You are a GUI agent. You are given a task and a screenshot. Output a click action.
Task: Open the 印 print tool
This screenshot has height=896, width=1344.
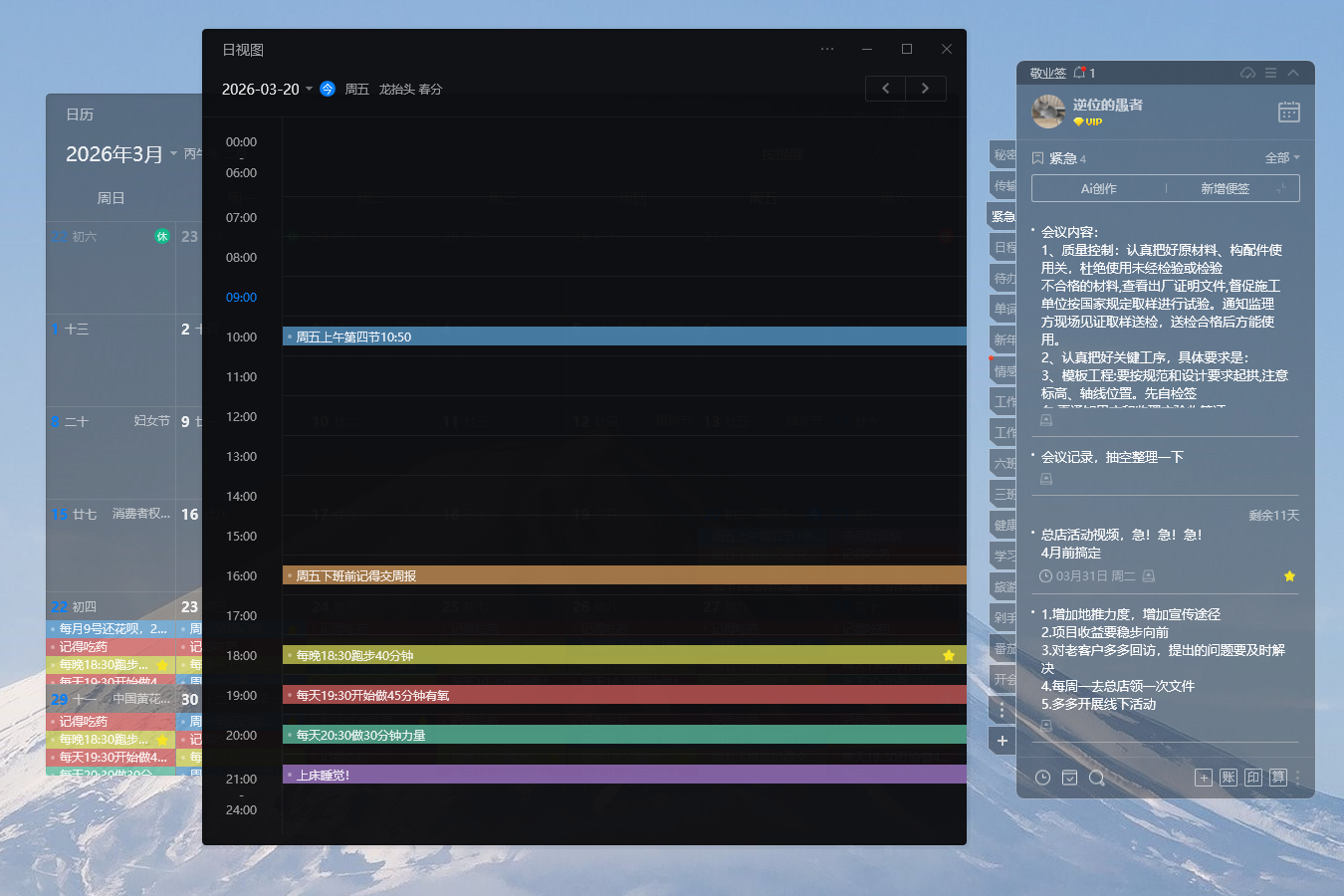1252,778
